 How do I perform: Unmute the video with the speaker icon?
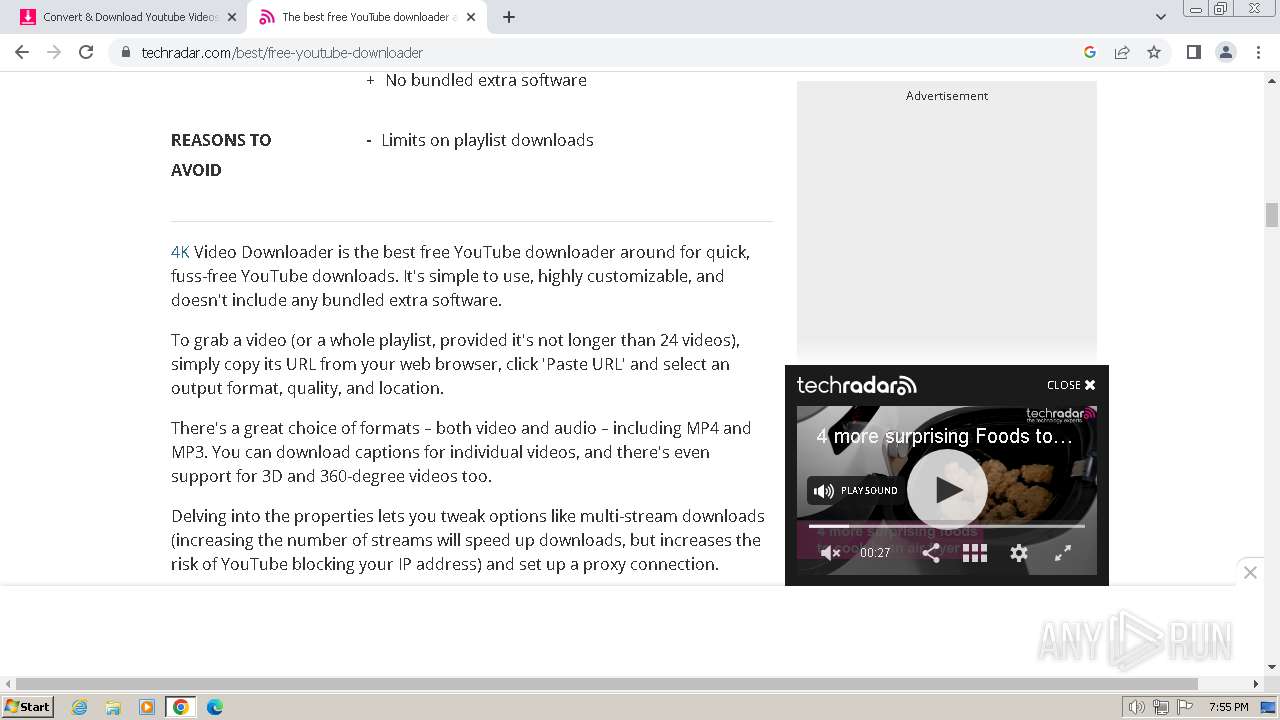click(830, 553)
